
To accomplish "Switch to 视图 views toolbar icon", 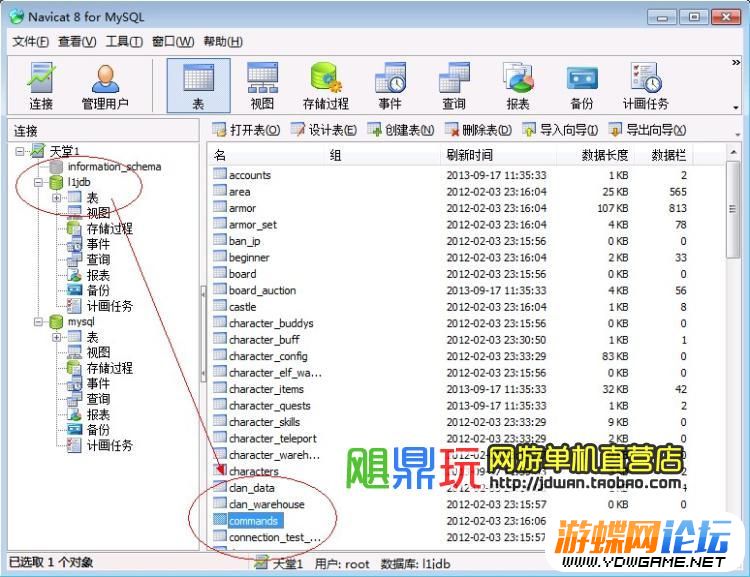I will (x=262, y=86).
